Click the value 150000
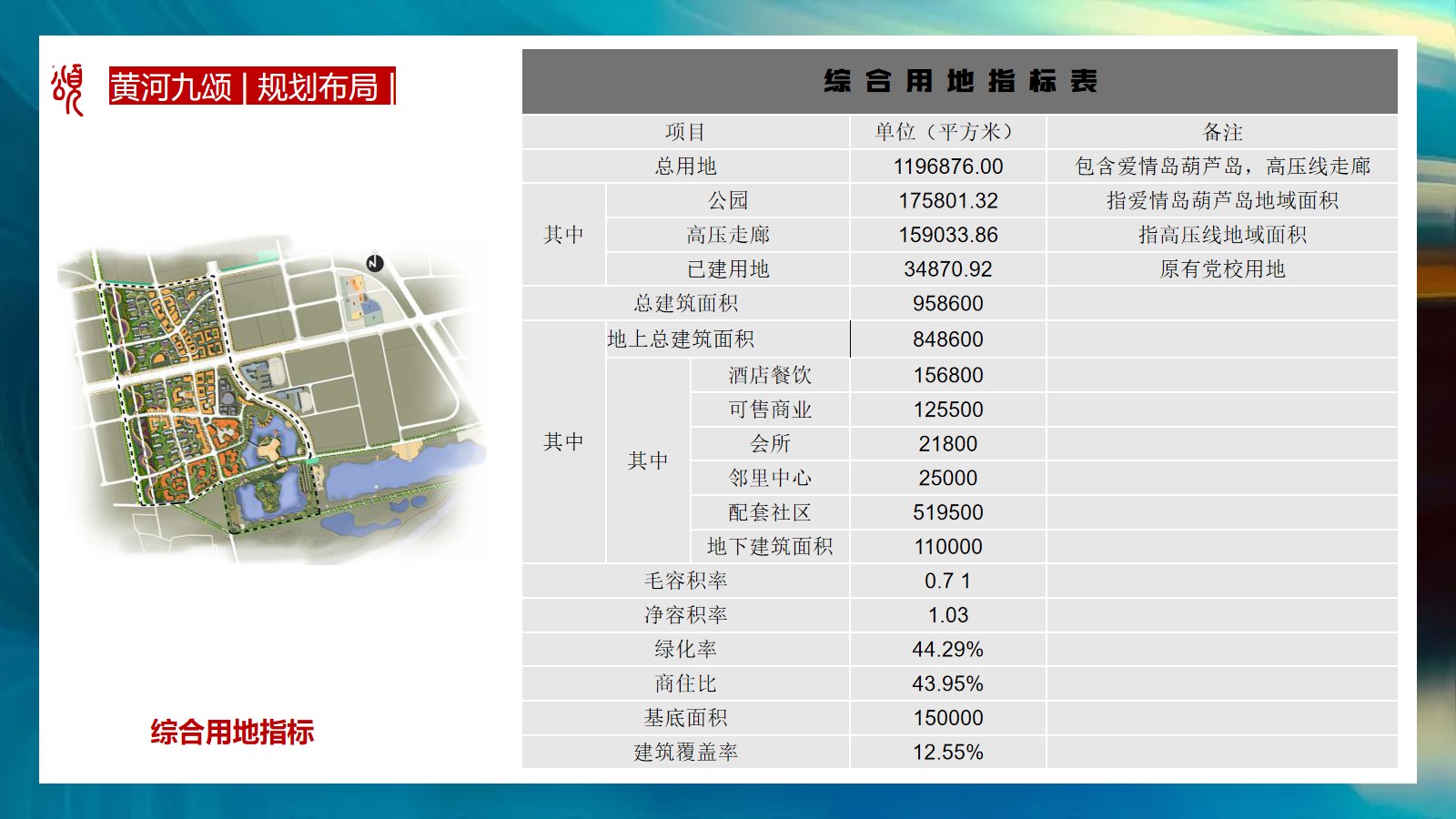 click(948, 718)
